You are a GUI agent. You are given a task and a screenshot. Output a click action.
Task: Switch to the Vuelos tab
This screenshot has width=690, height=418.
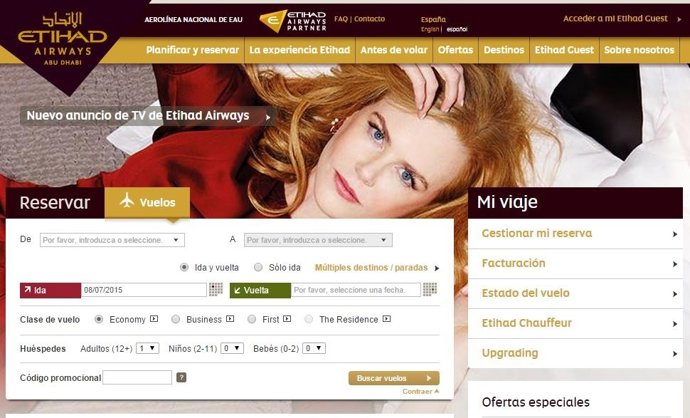tap(146, 202)
